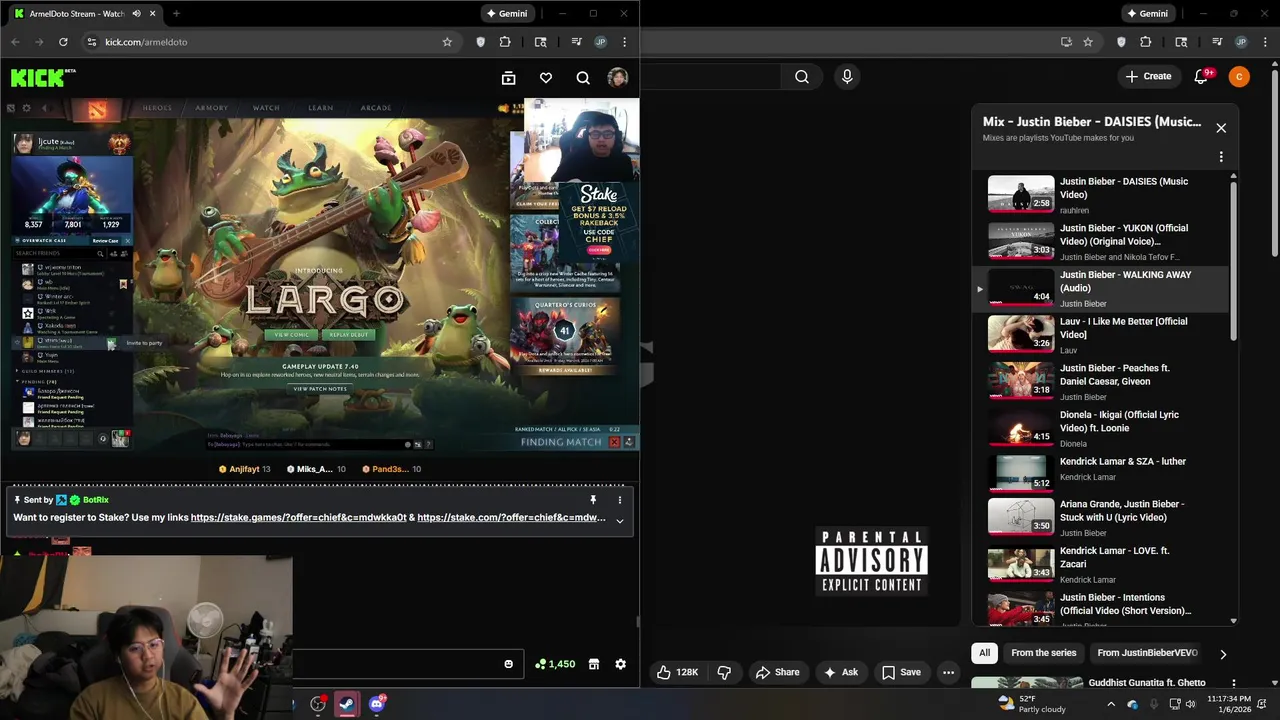This screenshot has width=1280, height=720.
Task: Click the Miks_A... leaderboard entry
Action: (316, 469)
